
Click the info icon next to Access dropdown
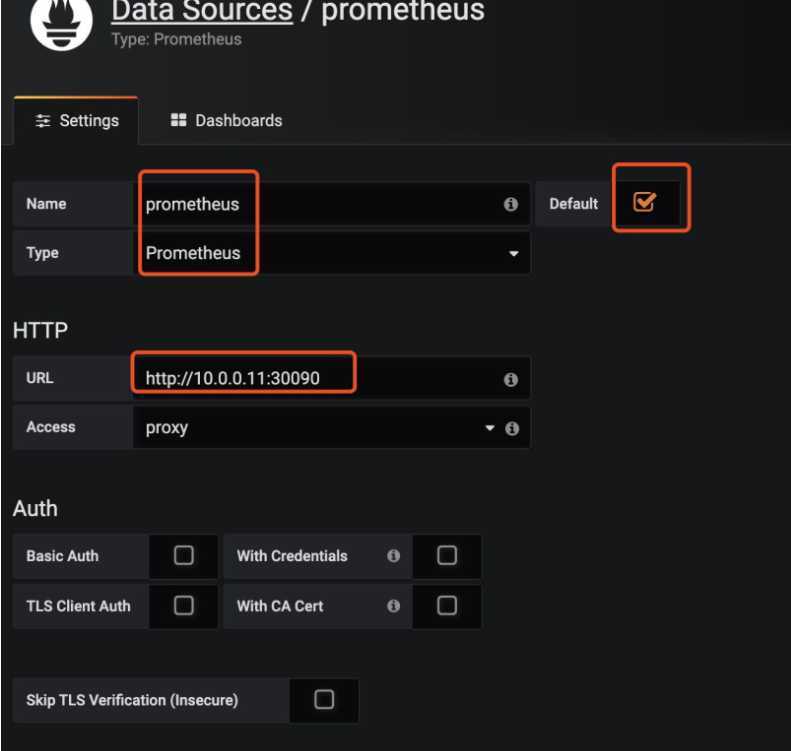513,428
